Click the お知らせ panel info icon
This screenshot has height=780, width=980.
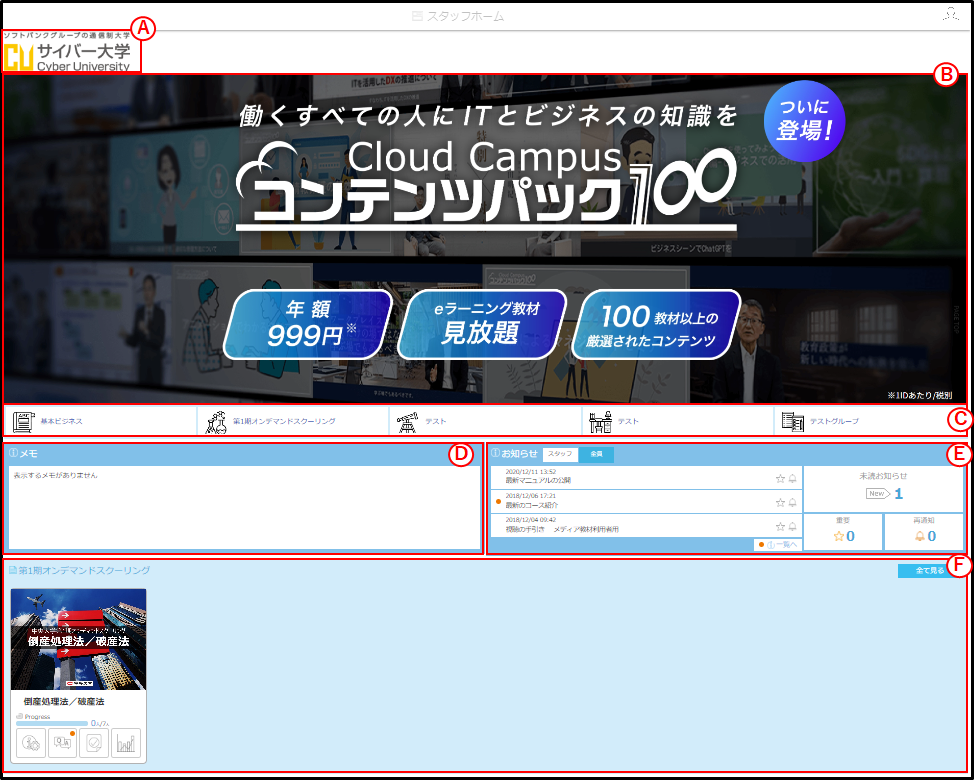point(496,453)
